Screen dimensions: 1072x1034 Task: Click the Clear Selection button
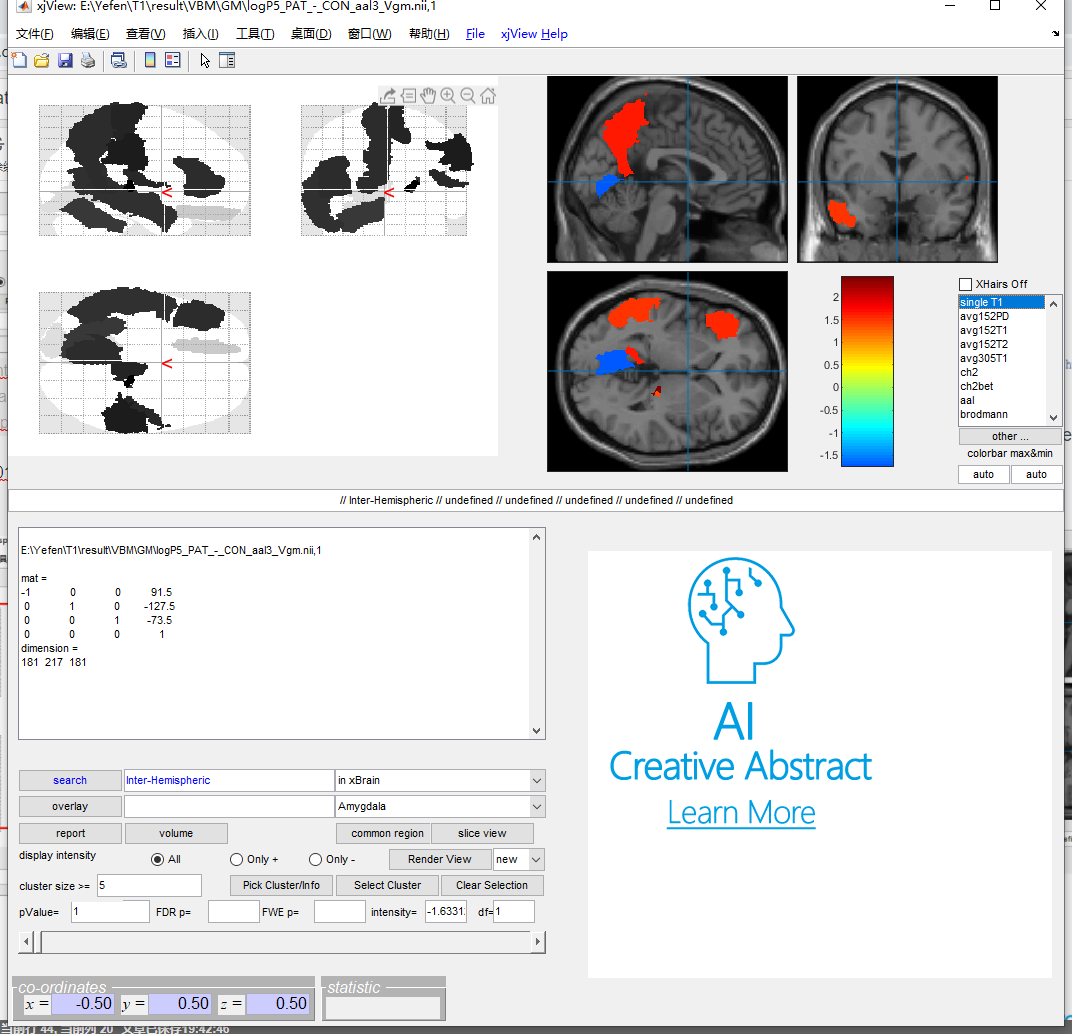click(492, 886)
